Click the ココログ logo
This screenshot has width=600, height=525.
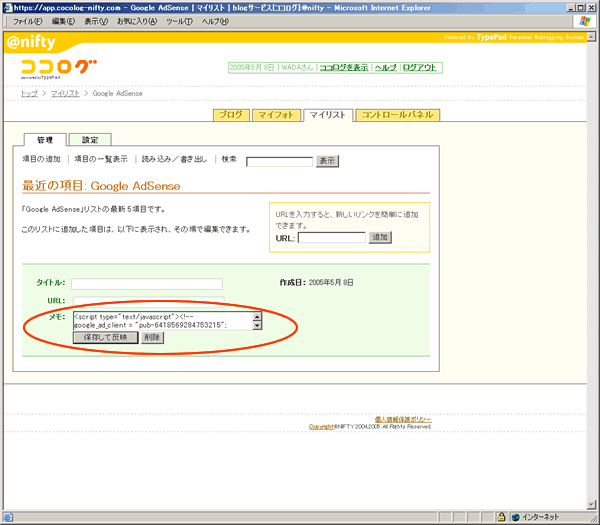coord(59,68)
